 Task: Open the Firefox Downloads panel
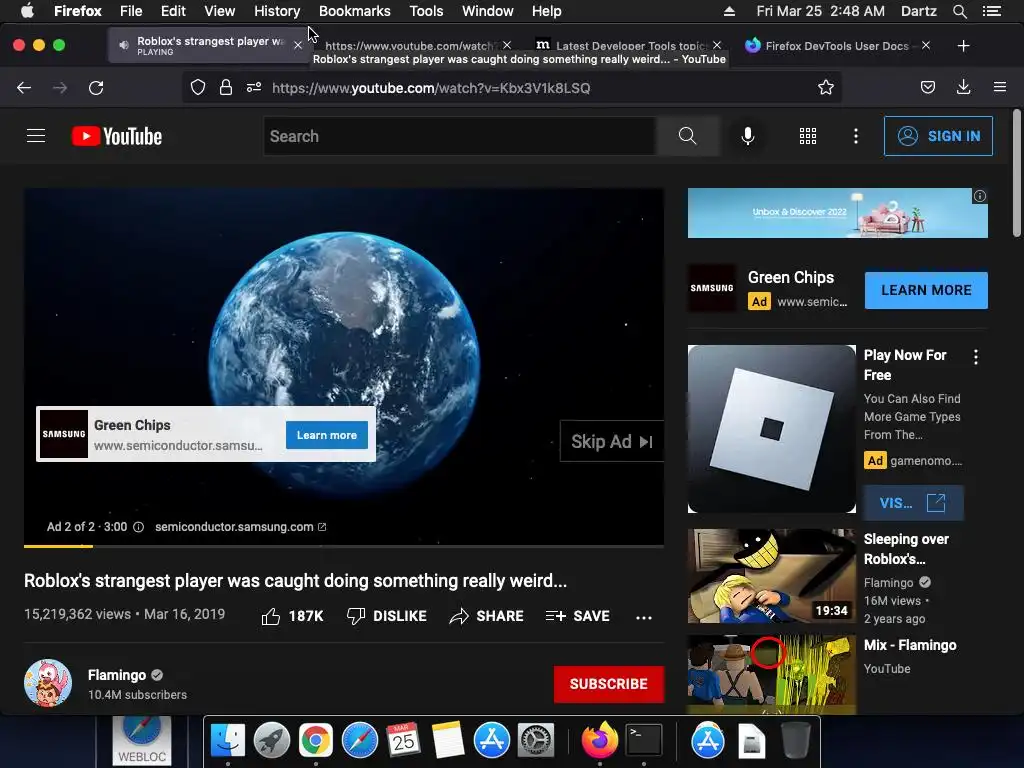point(963,88)
